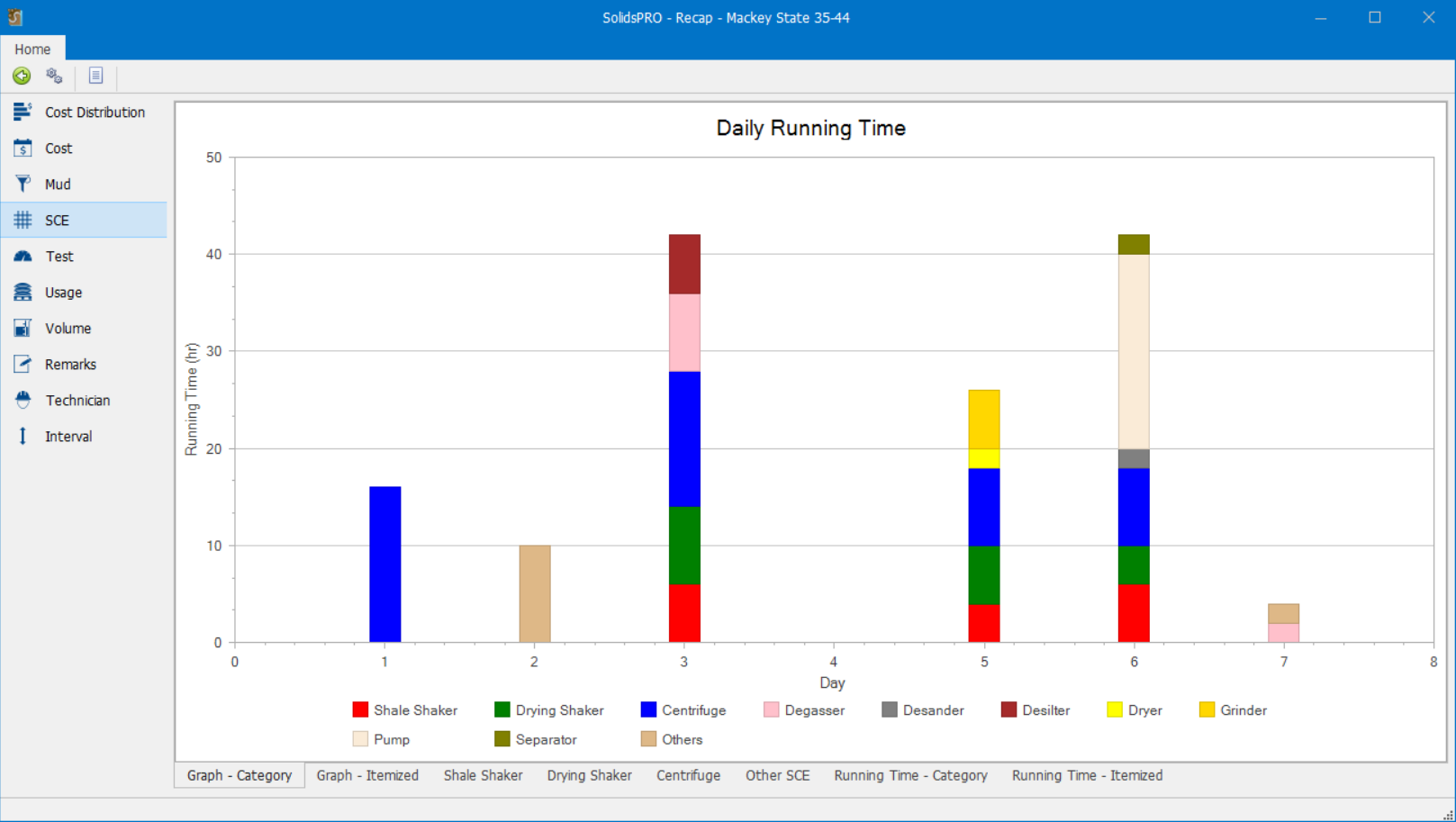
Task: Open the Usage sidebar item
Action: coord(63,293)
